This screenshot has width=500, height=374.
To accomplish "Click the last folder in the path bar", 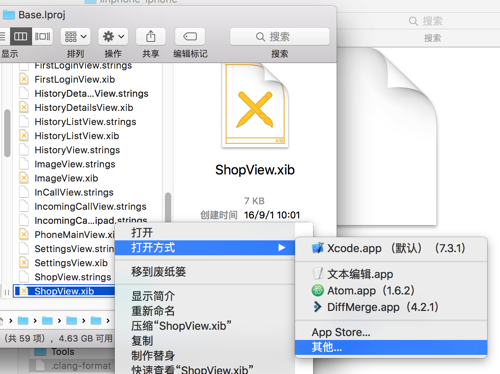I will coord(96,321).
